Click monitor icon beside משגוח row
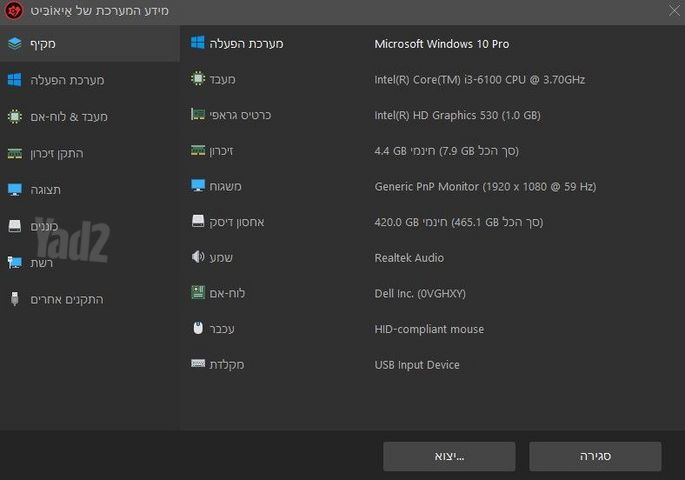The image size is (685, 480). (x=198, y=186)
